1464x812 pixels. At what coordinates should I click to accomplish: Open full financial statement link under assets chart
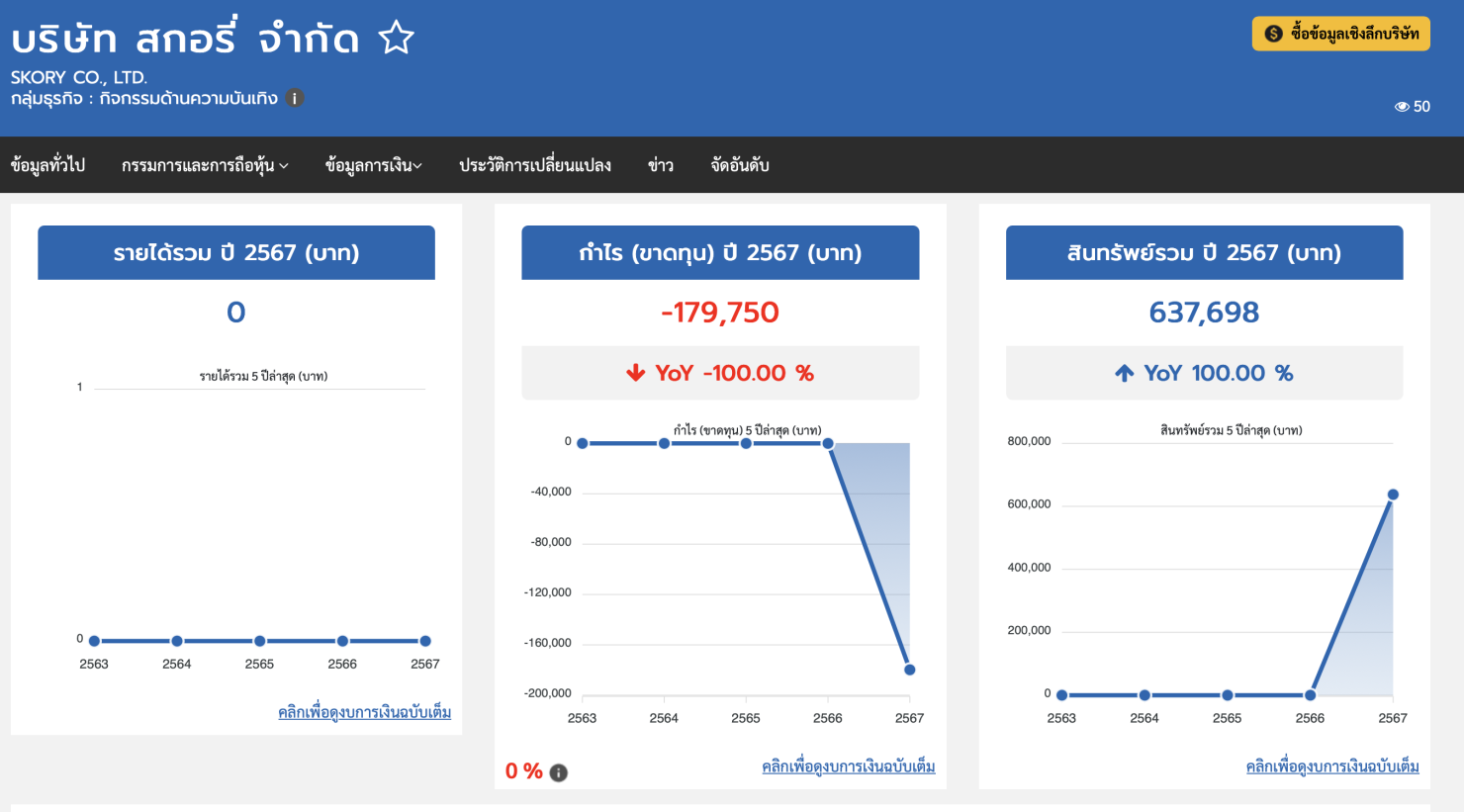tap(1331, 767)
